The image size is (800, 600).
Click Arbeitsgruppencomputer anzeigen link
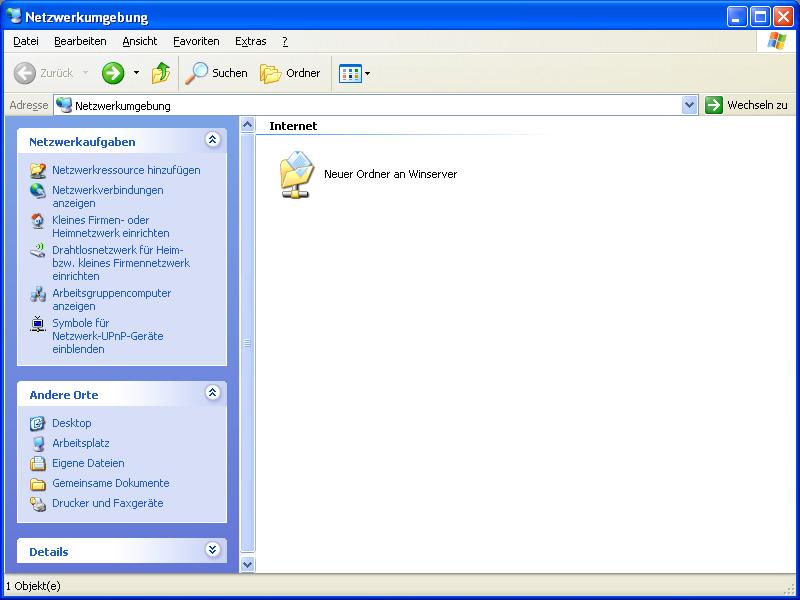pos(111,300)
